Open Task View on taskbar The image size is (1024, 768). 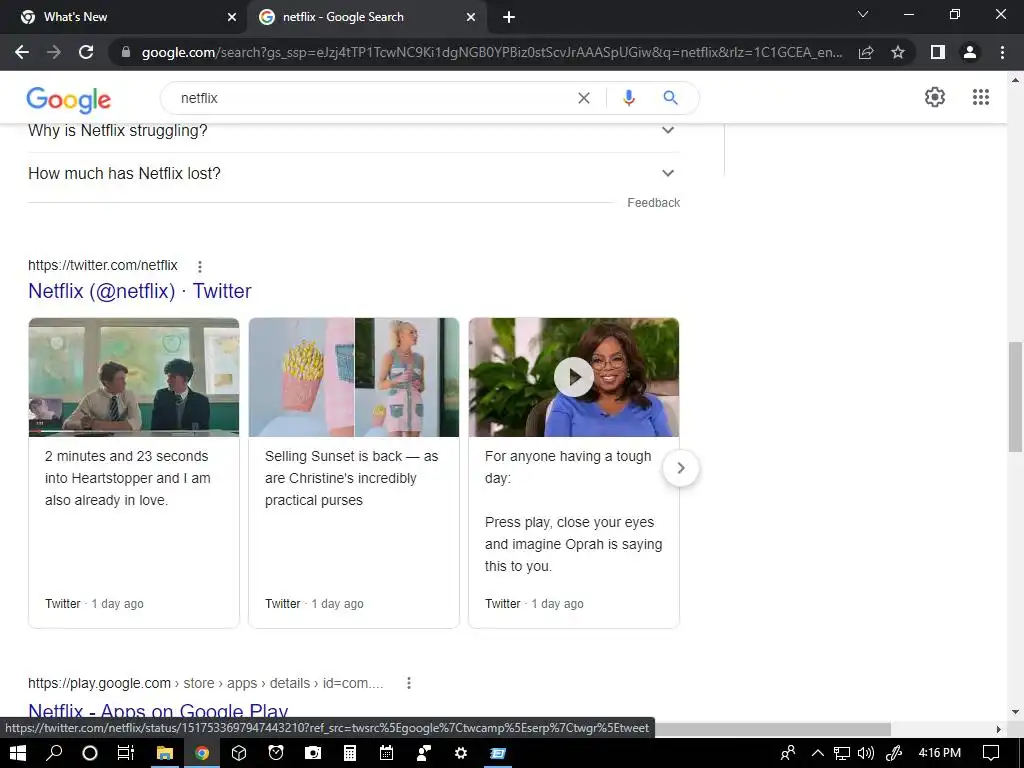click(125, 753)
